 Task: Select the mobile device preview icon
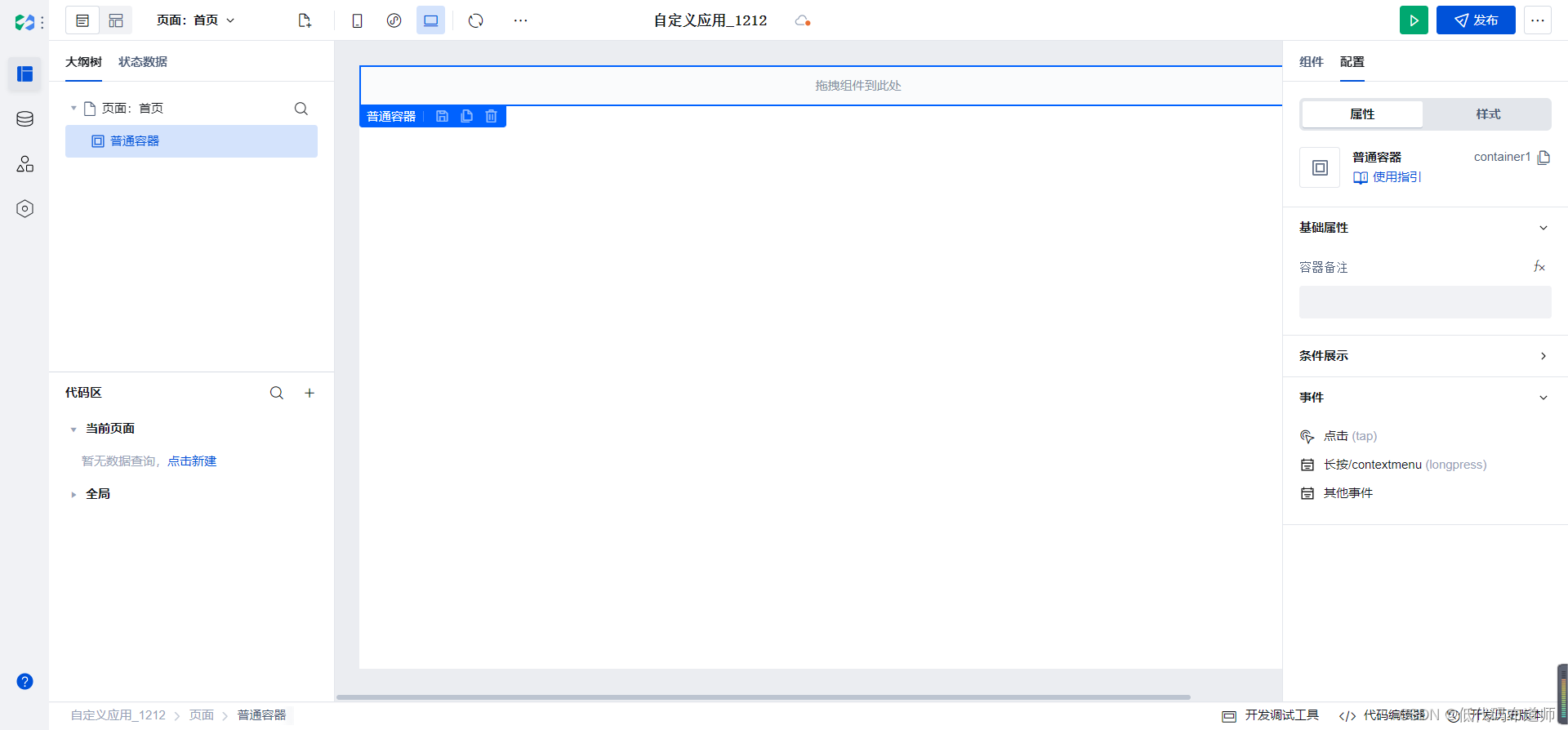[357, 20]
